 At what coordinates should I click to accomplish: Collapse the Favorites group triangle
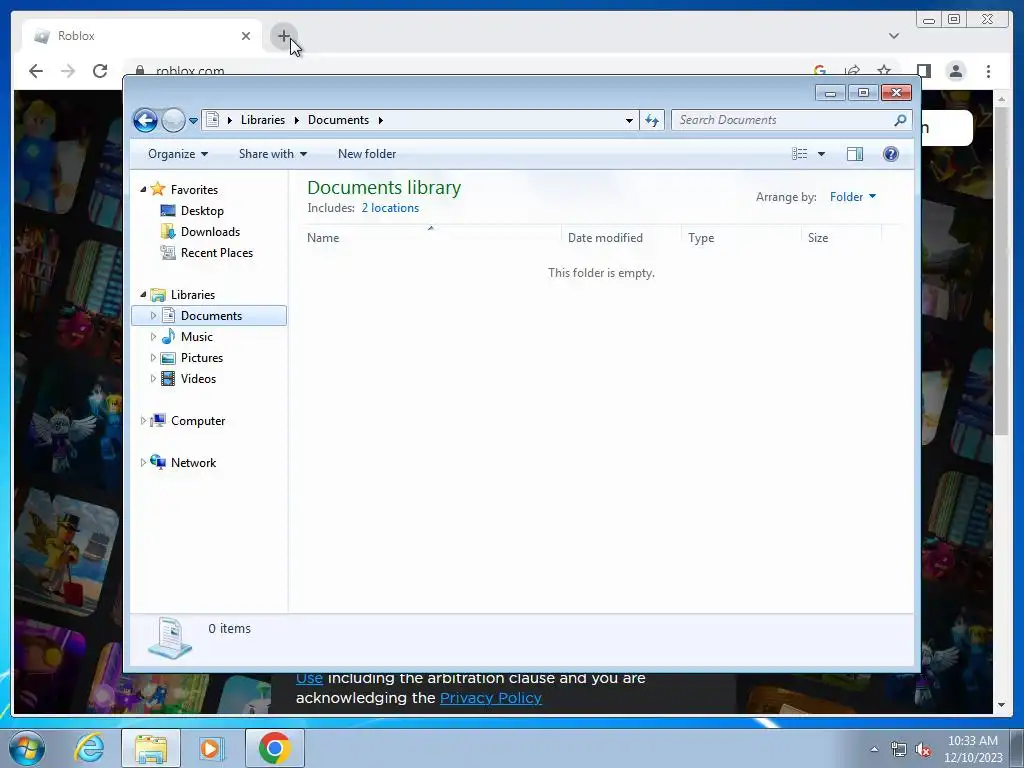(x=143, y=189)
